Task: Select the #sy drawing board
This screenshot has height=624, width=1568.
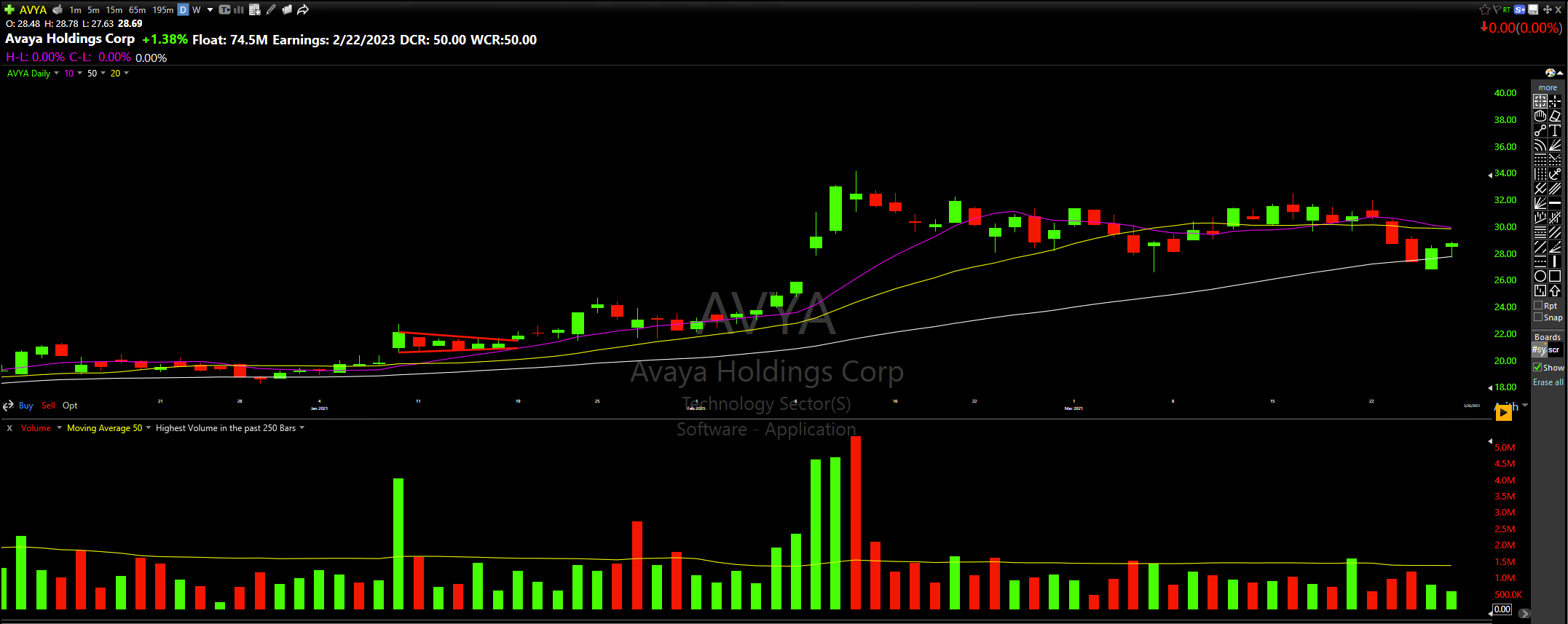Action: (1540, 350)
